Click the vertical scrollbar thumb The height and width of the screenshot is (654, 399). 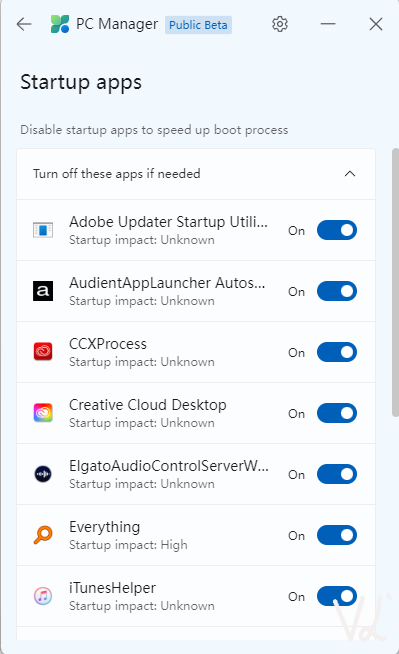click(395, 282)
